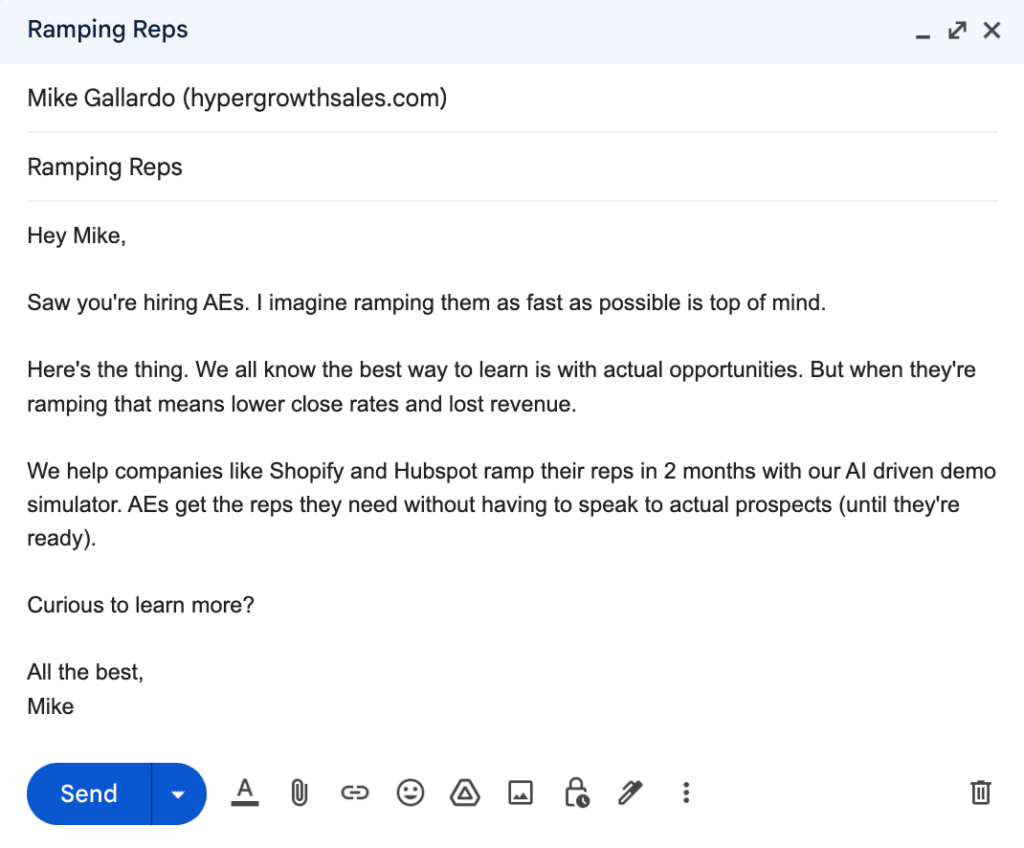This screenshot has width=1024, height=848.
Task: Click the 'Here's the thing' paragraph
Action: click(502, 387)
